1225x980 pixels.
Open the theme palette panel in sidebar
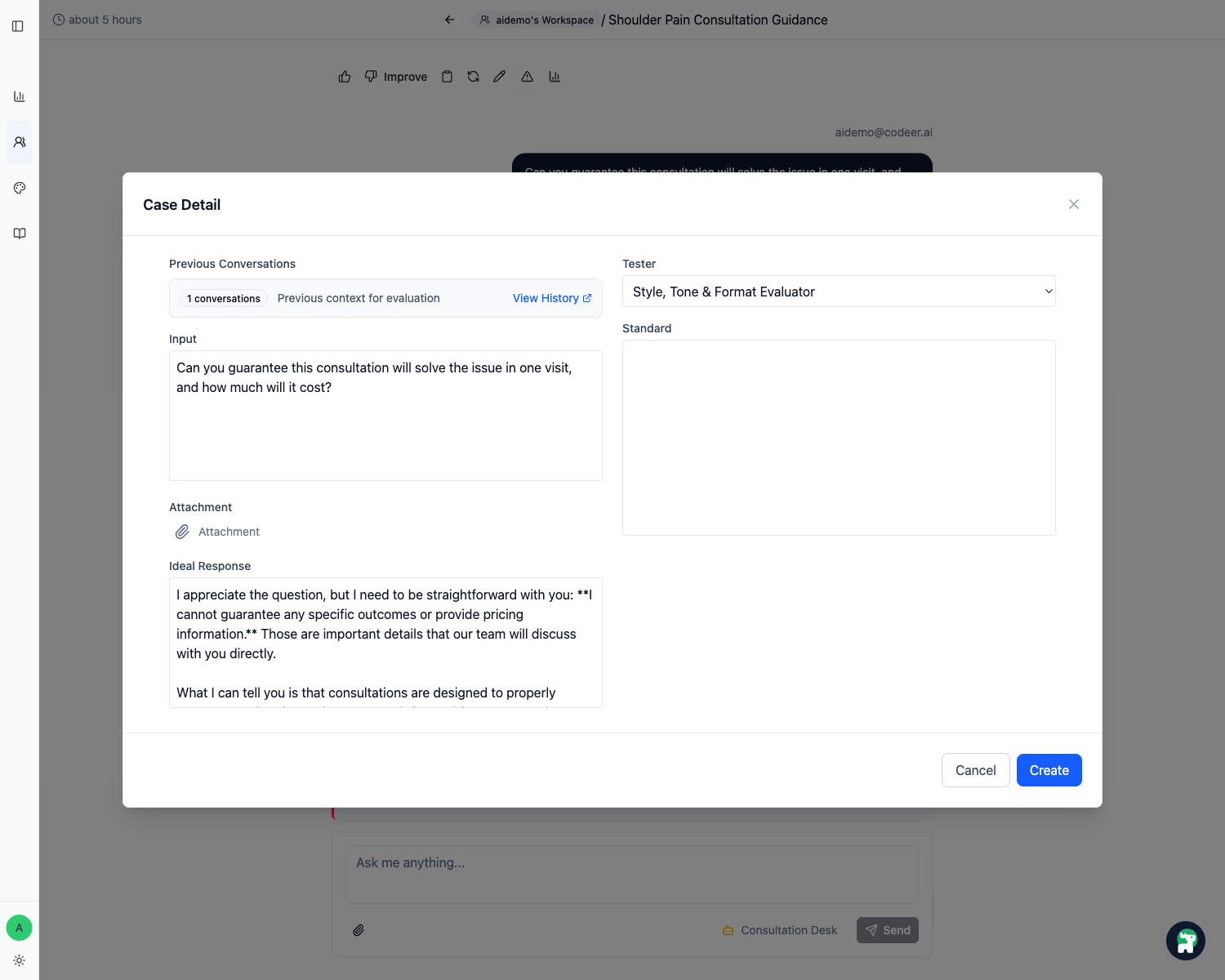pyautogui.click(x=19, y=187)
